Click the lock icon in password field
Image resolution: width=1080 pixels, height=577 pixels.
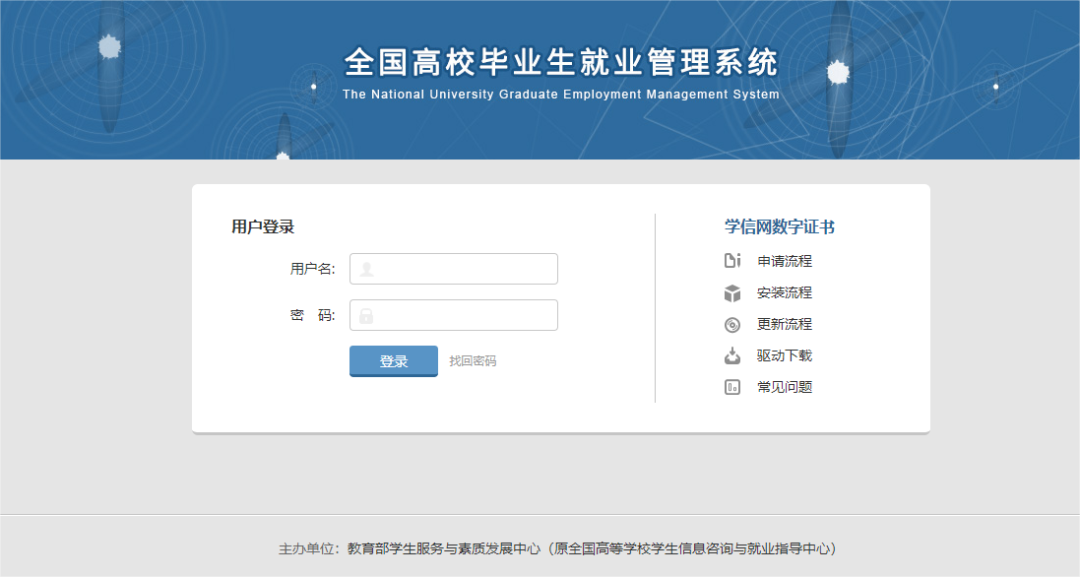pyautogui.click(x=367, y=316)
